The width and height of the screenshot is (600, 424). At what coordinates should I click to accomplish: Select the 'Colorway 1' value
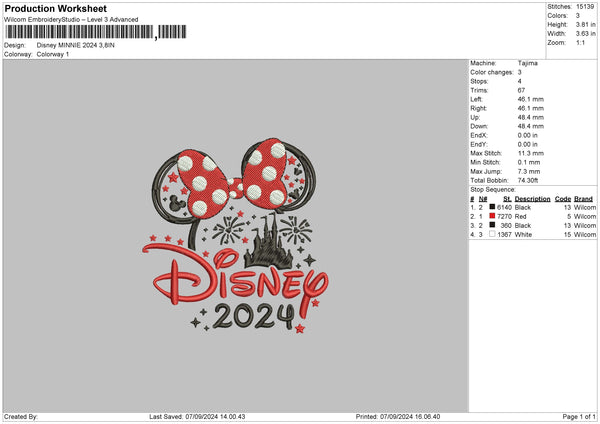(53, 54)
